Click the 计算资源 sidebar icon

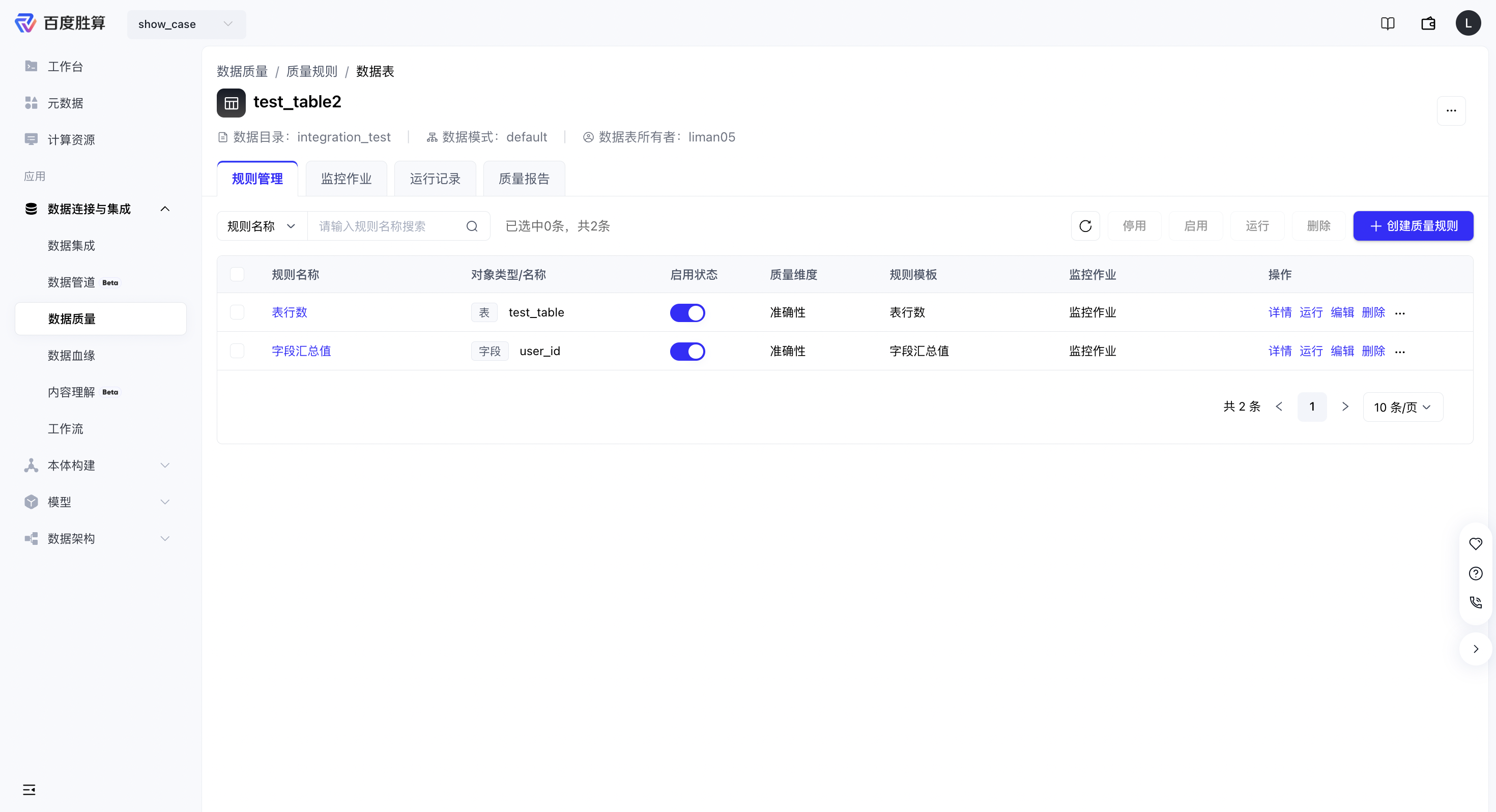32,139
